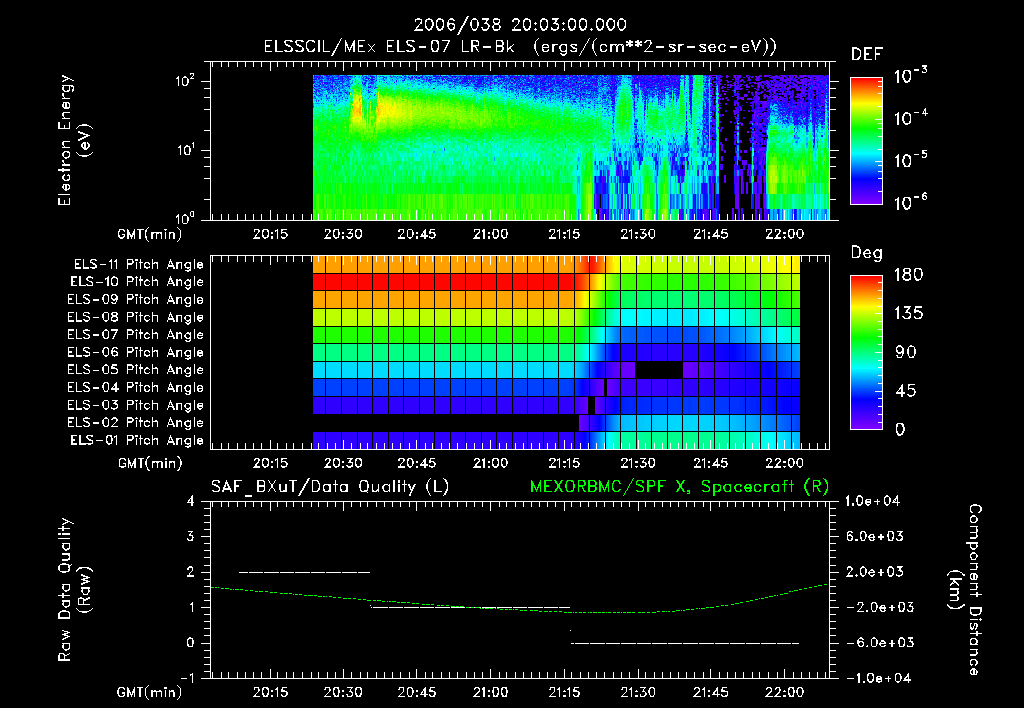Select the ELS-09 Pitch Angle row label
Viewport: 1024px width, 708px height.
(x=135, y=299)
